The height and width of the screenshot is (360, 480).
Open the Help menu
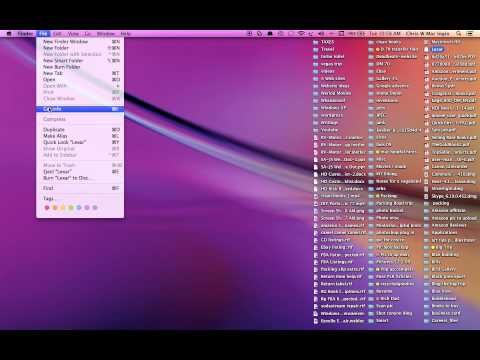(x=125, y=34)
